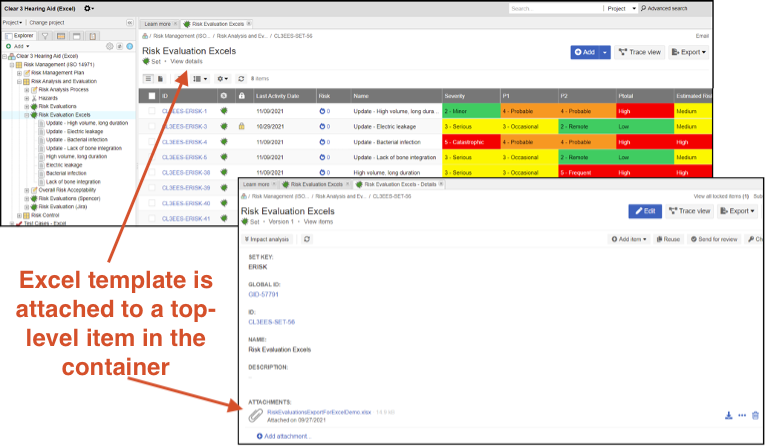
Task: Delete the attached Excel file
Action: tap(755, 415)
